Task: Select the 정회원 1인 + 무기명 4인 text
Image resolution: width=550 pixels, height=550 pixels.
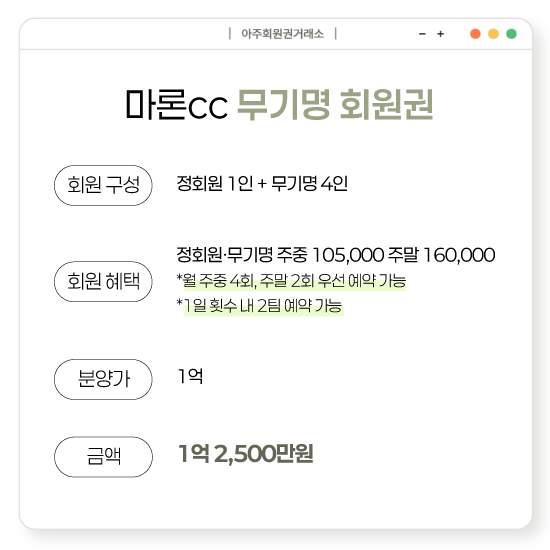Action: 262,183
